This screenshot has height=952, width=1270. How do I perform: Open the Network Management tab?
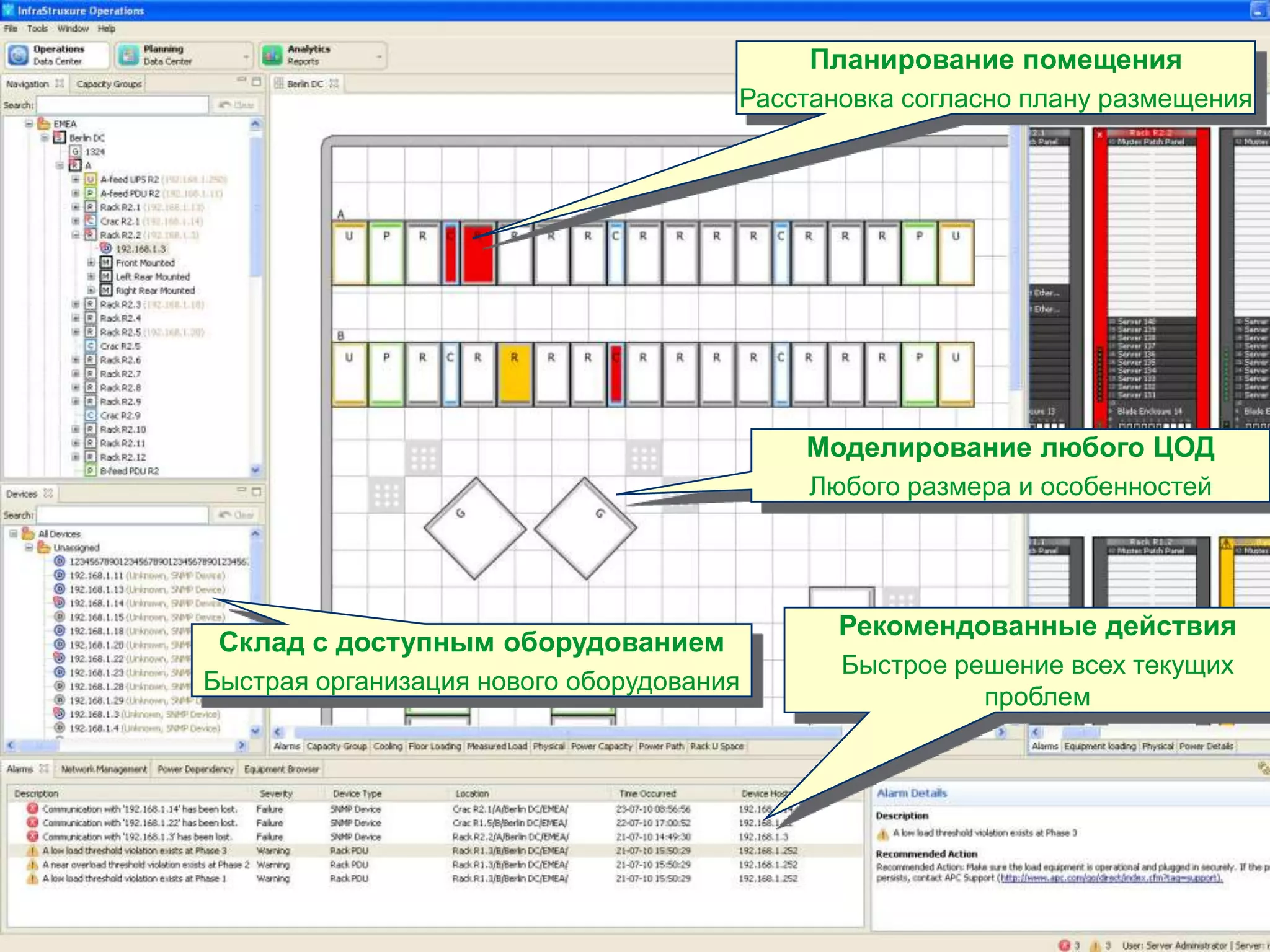104,769
